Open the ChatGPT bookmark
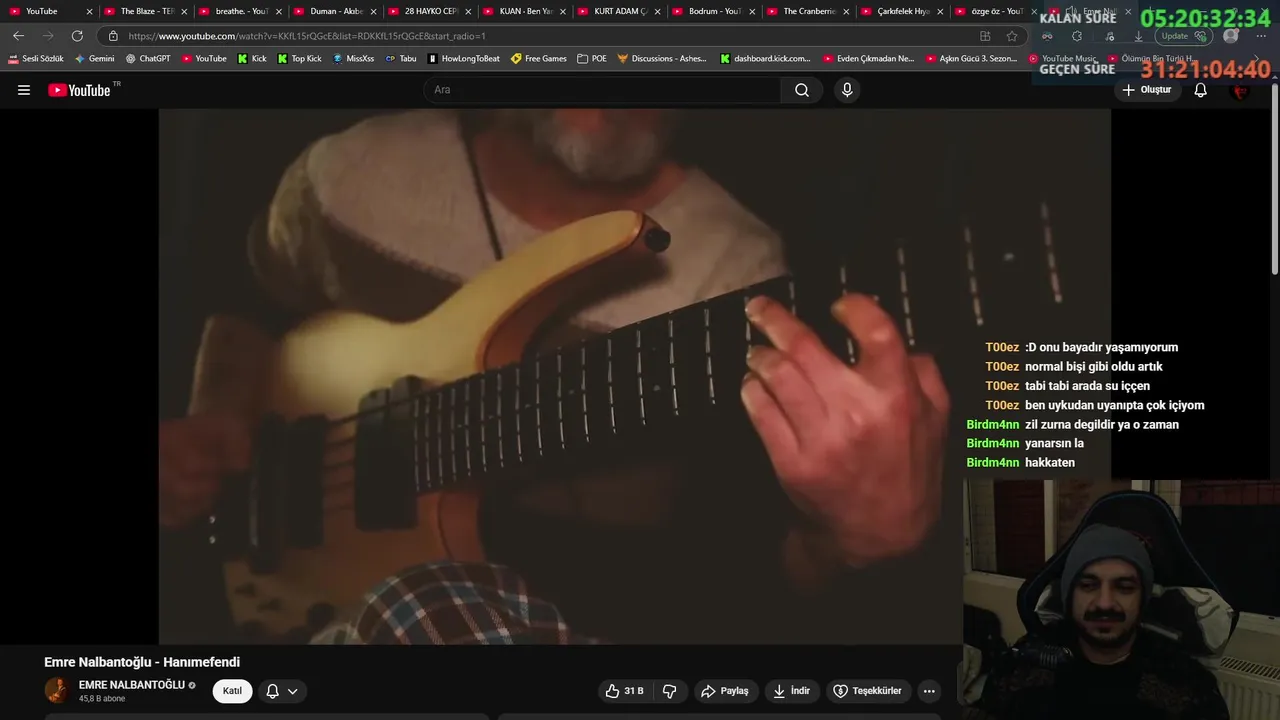The width and height of the screenshot is (1280, 720). click(x=148, y=58)
